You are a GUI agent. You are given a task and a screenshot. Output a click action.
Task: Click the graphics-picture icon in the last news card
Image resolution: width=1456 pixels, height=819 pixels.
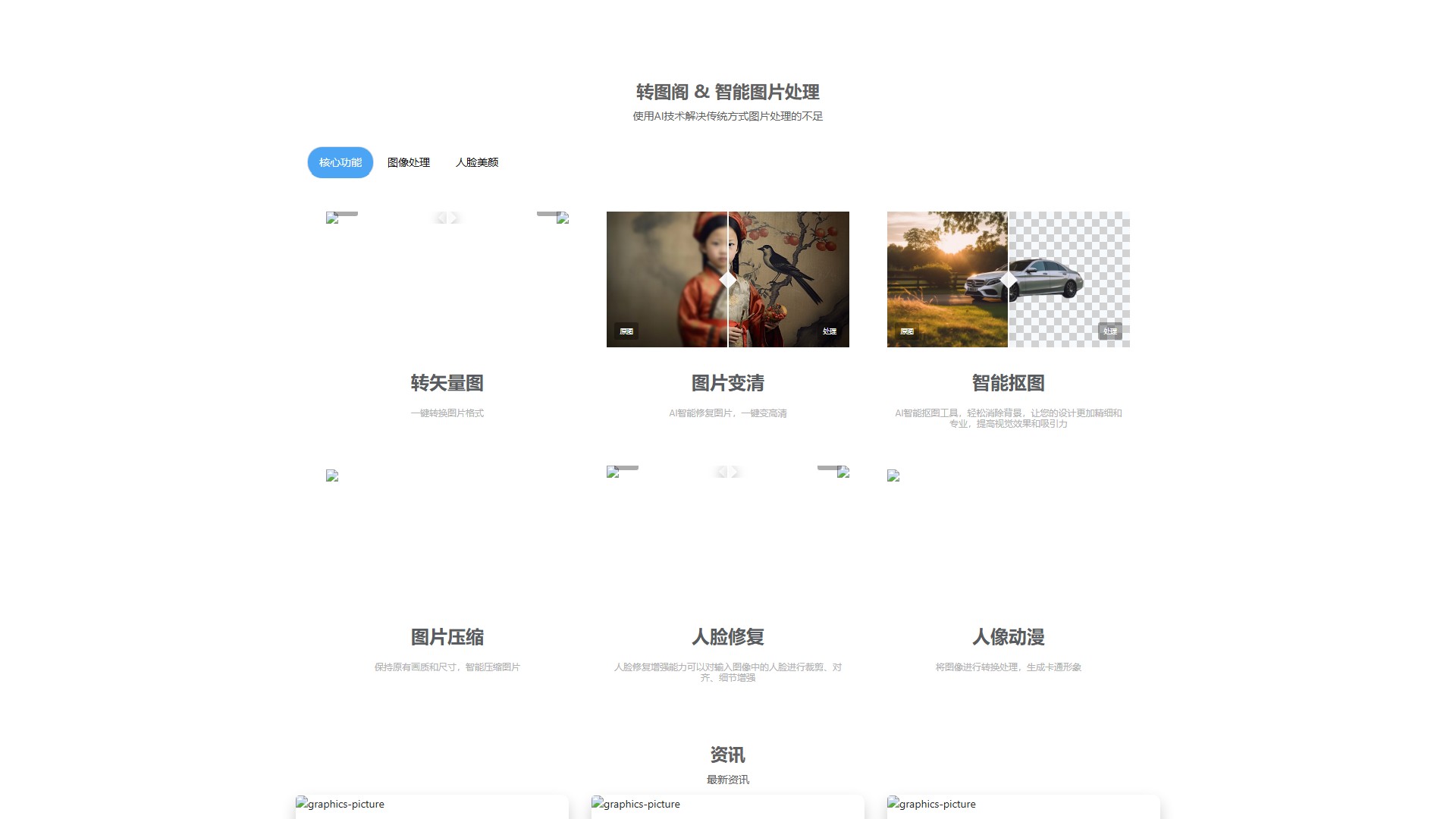(893, 804)
